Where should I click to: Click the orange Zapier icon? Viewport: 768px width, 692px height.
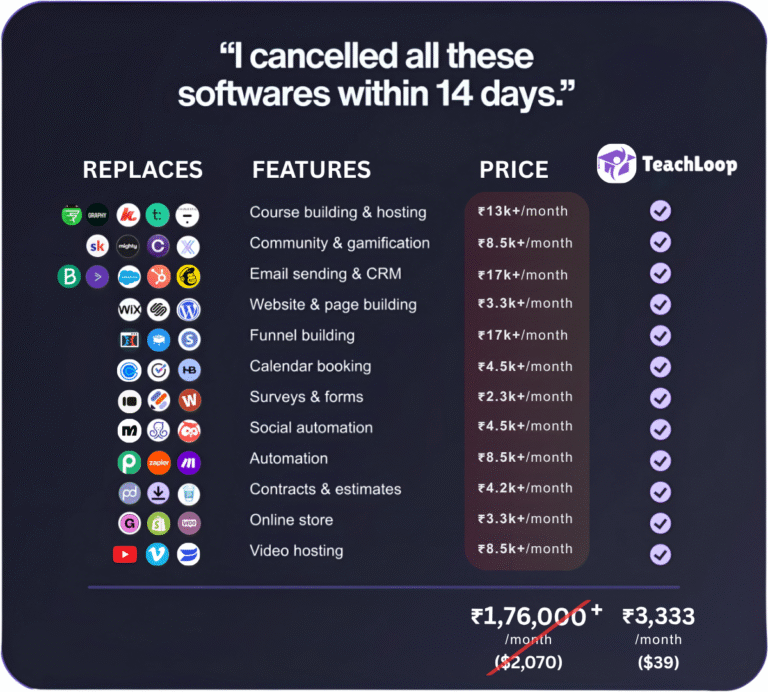(x=158, y=464)
